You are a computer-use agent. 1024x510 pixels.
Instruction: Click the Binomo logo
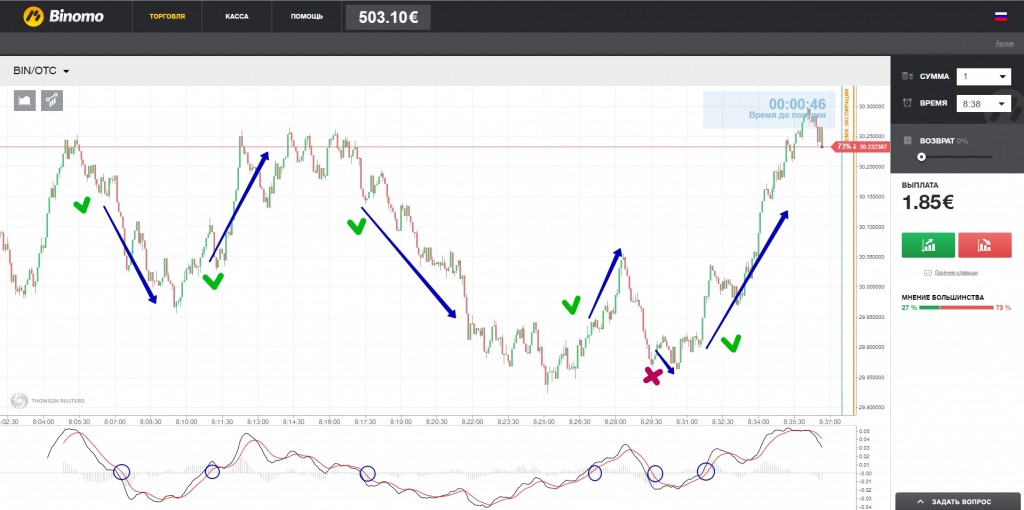click(63, 16)
